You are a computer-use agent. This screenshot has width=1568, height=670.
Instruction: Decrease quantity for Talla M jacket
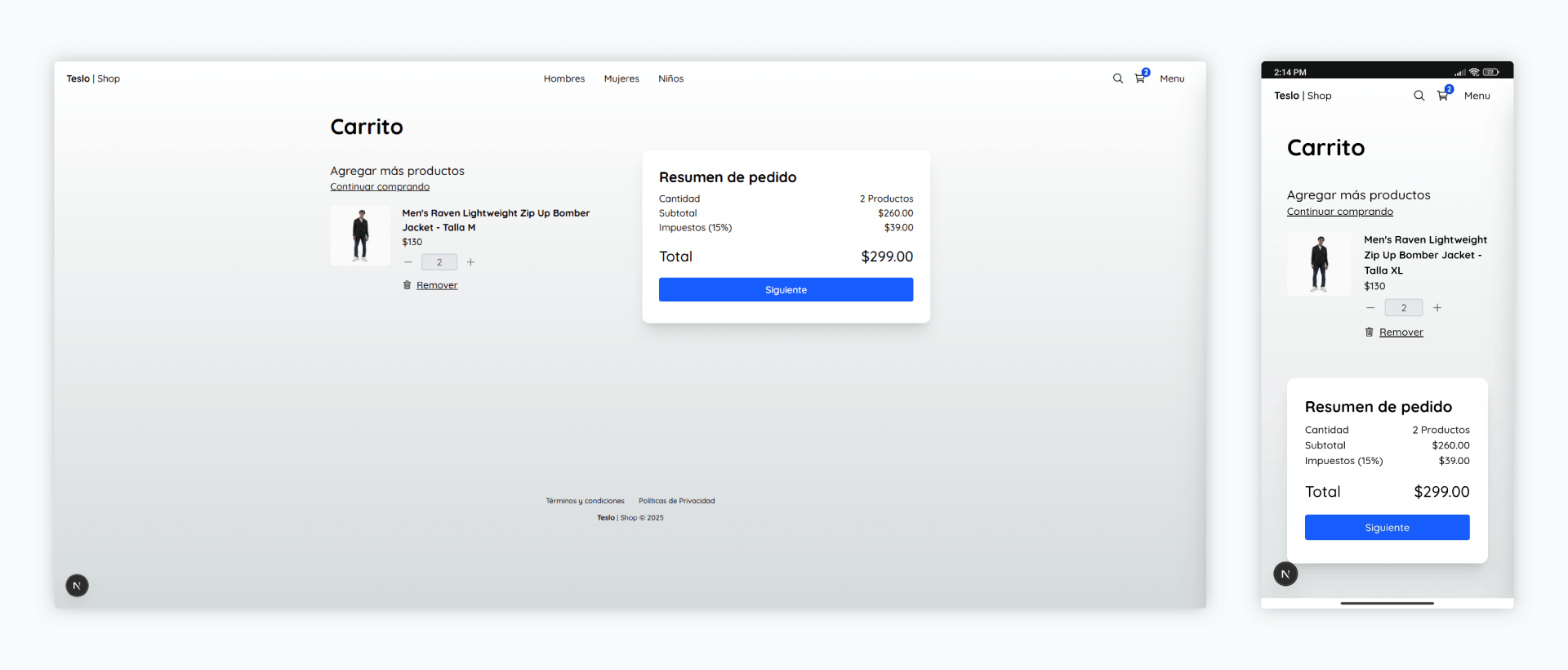[408, 262]
